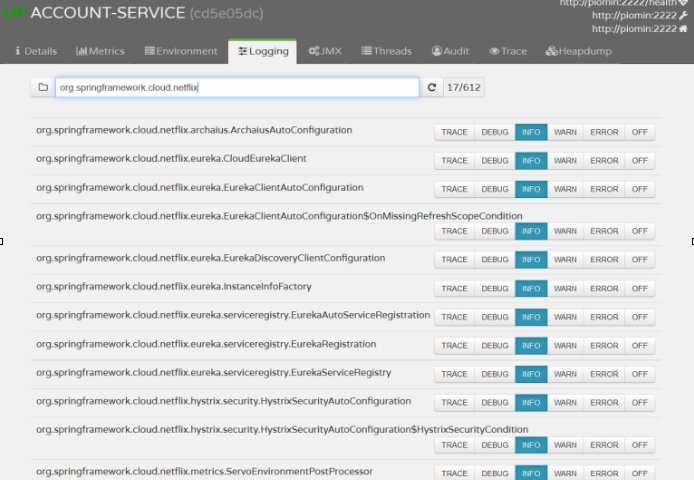Open the Details tab
Image resolution: width=694 pixels, height=480 pixels.
(x=36, y=51)
